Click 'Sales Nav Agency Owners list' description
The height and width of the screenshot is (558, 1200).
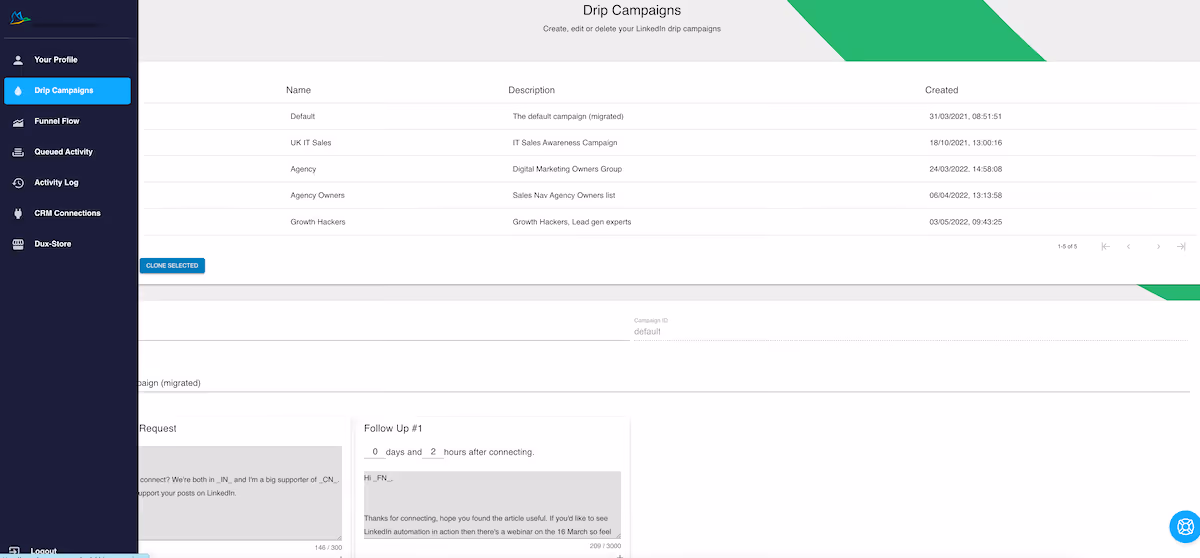(563, 196)
